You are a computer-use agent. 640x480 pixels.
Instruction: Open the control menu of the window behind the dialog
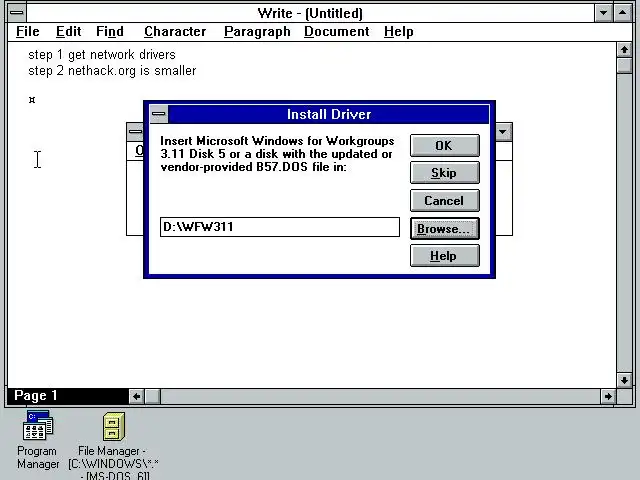(135, 131)
